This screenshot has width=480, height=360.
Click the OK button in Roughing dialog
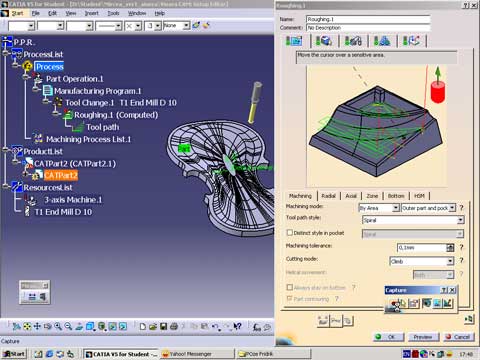[x=388, y=337]
